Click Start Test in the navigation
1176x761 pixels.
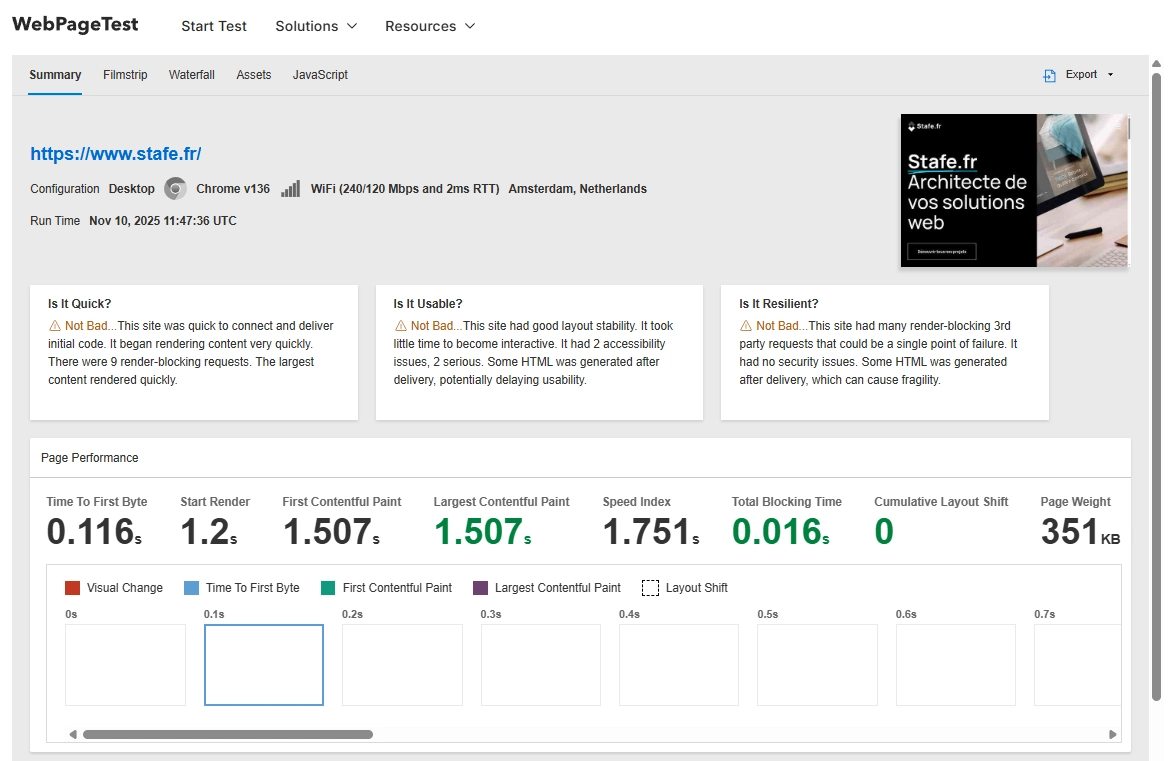(x=213, y=26)
